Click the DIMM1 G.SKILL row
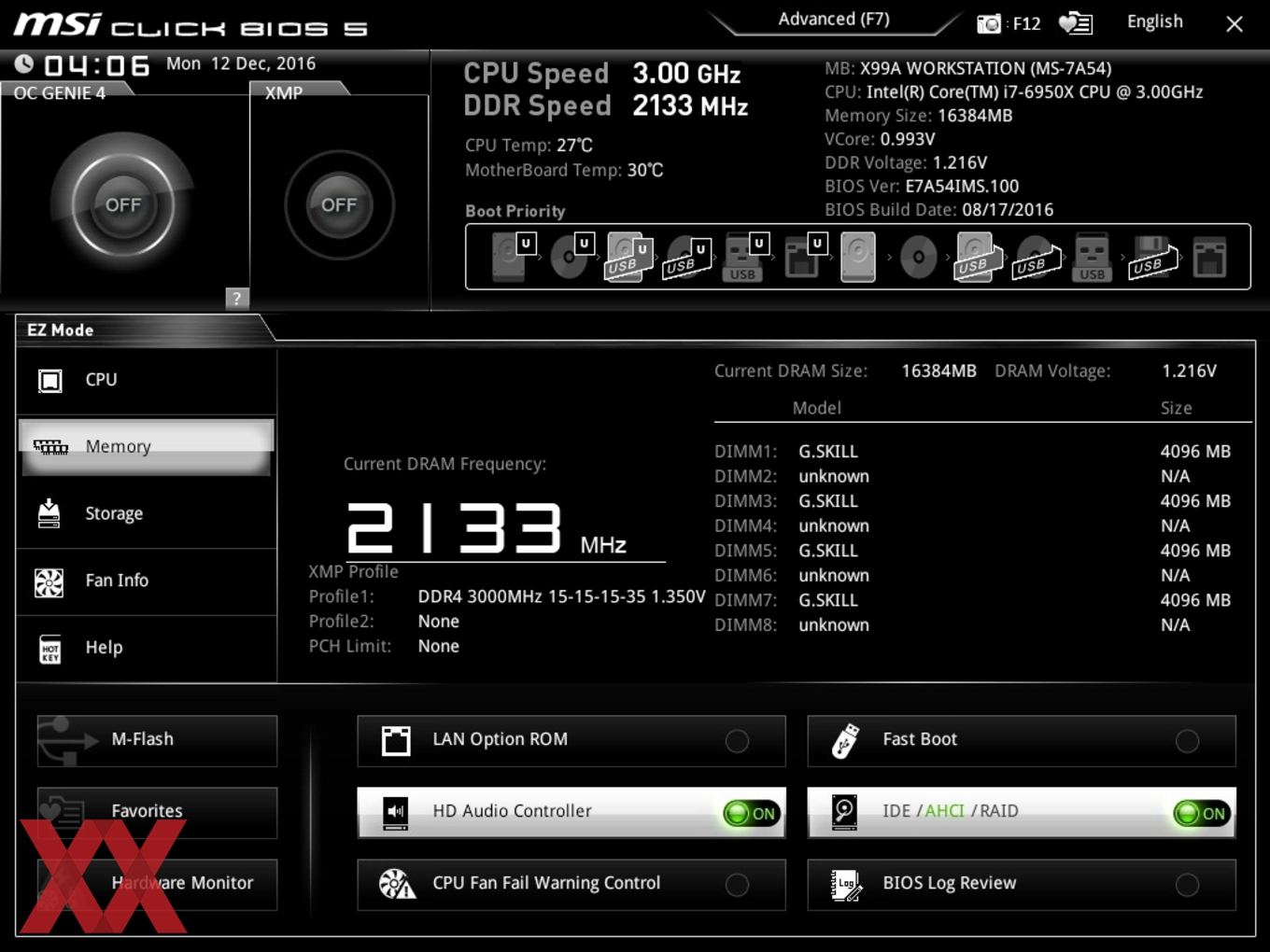The height and width of the screenshot is (952, 1270). 973,452
